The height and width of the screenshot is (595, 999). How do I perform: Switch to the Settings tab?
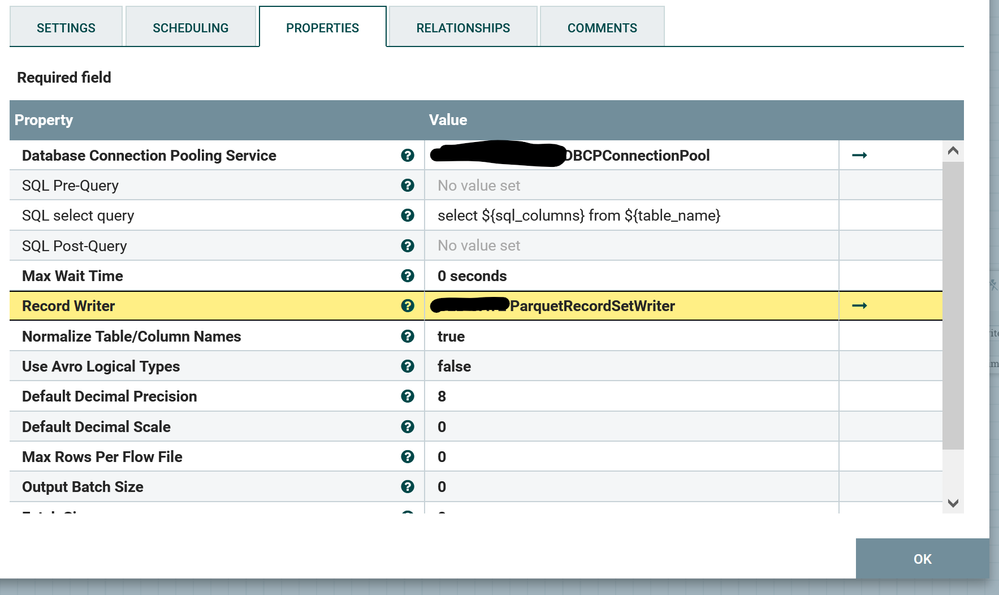pos(66,27)
